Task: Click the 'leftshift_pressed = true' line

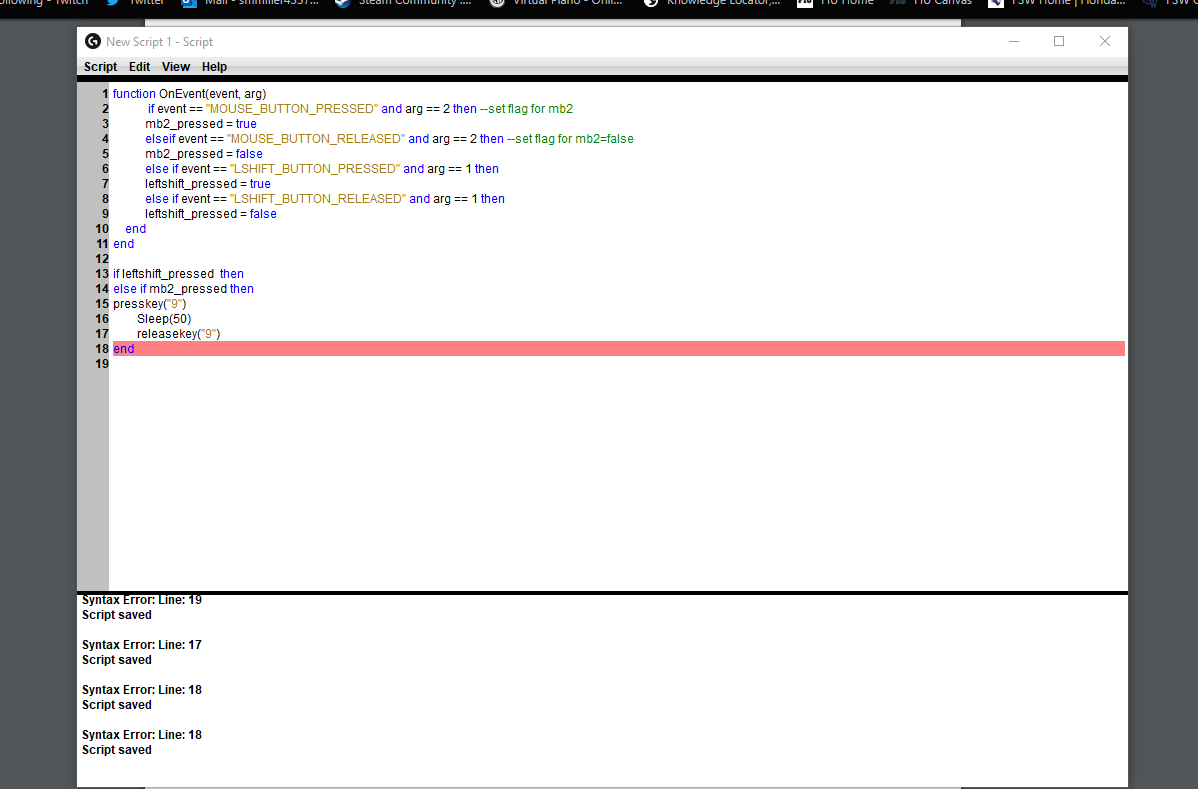Action: 208,184
